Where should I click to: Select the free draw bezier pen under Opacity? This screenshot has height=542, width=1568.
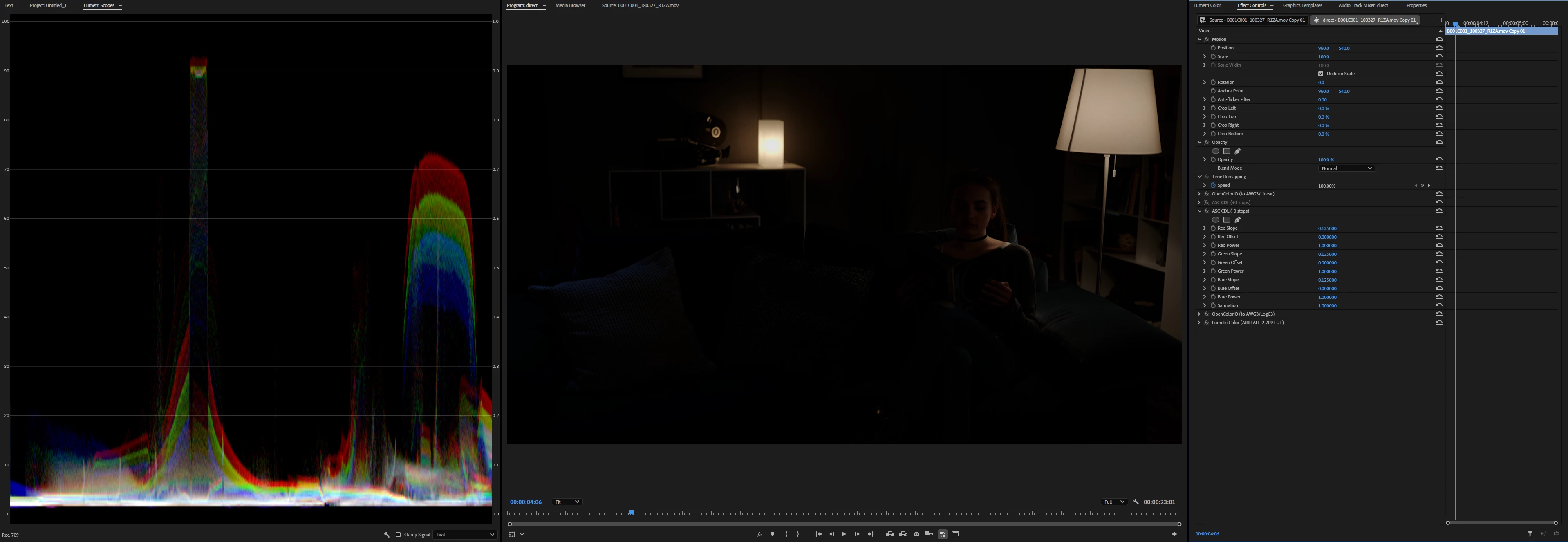1237,151
